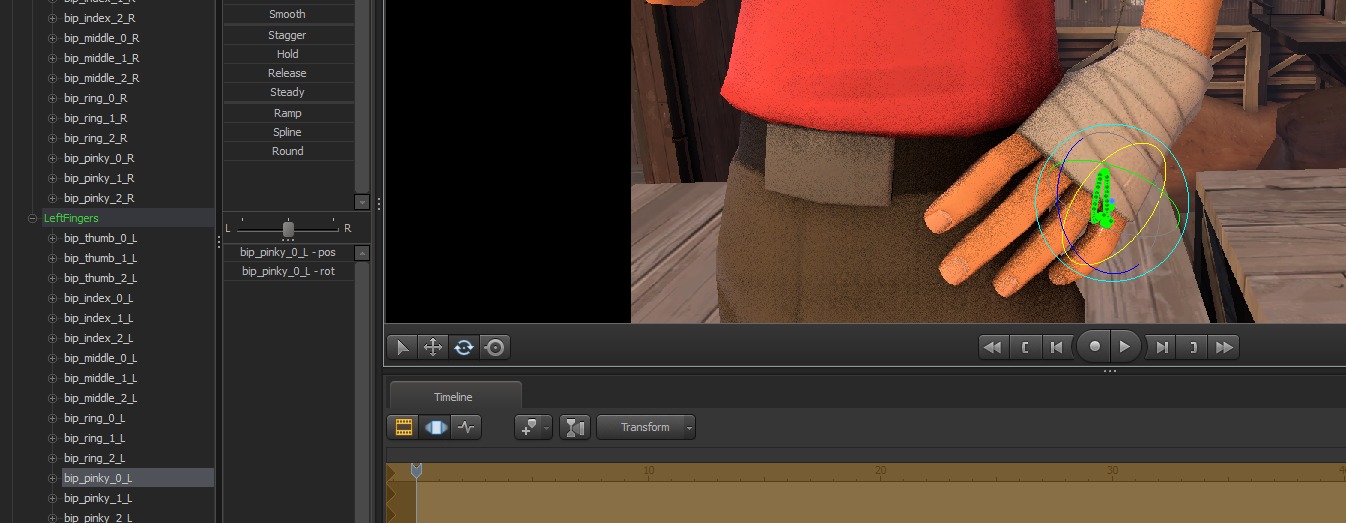This screenshot has width=1346, height=523.
Task: Select bip_ring_0_L in the bone list
Action: click(95, 418)
